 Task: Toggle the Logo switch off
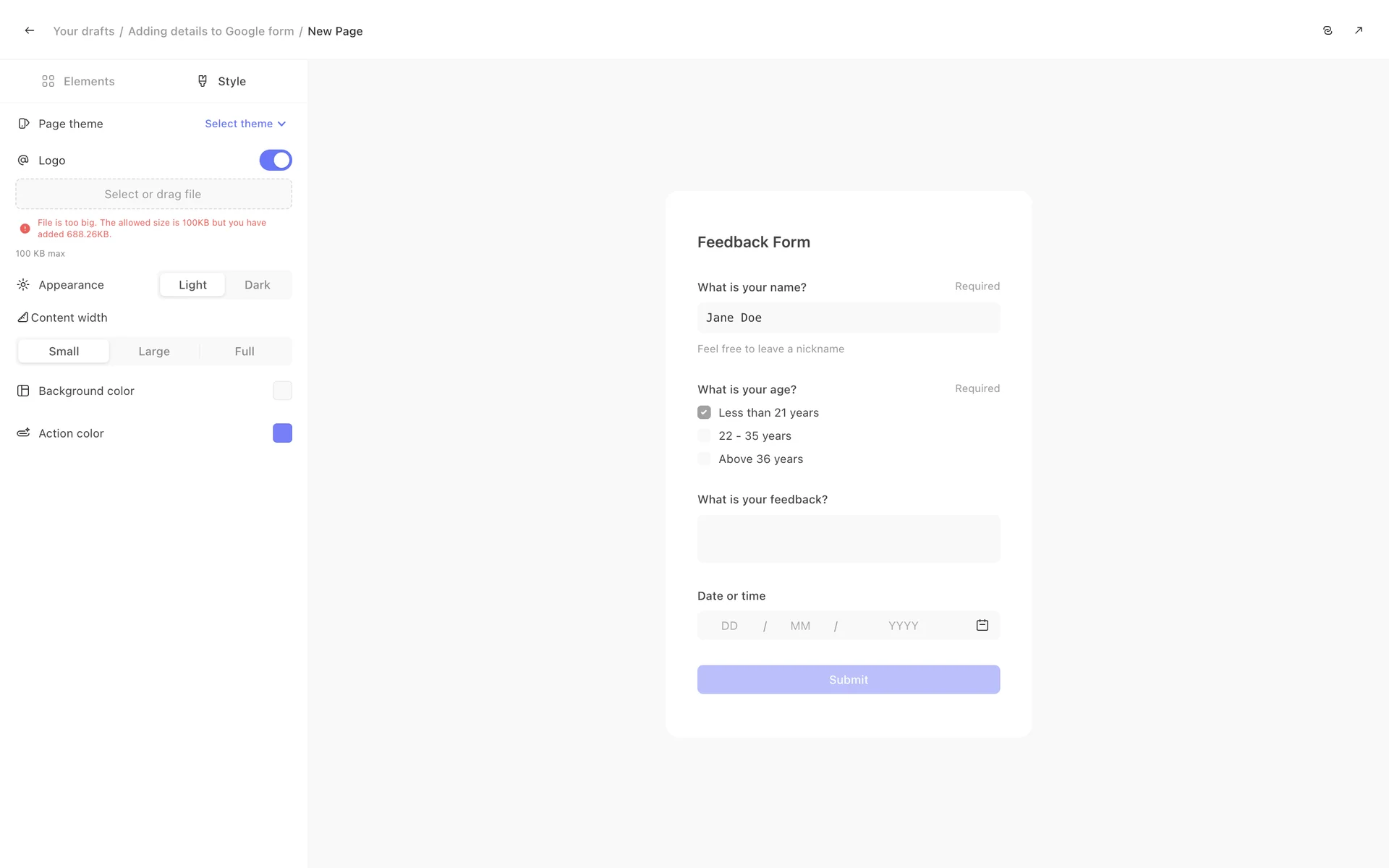tap(276, 160)
